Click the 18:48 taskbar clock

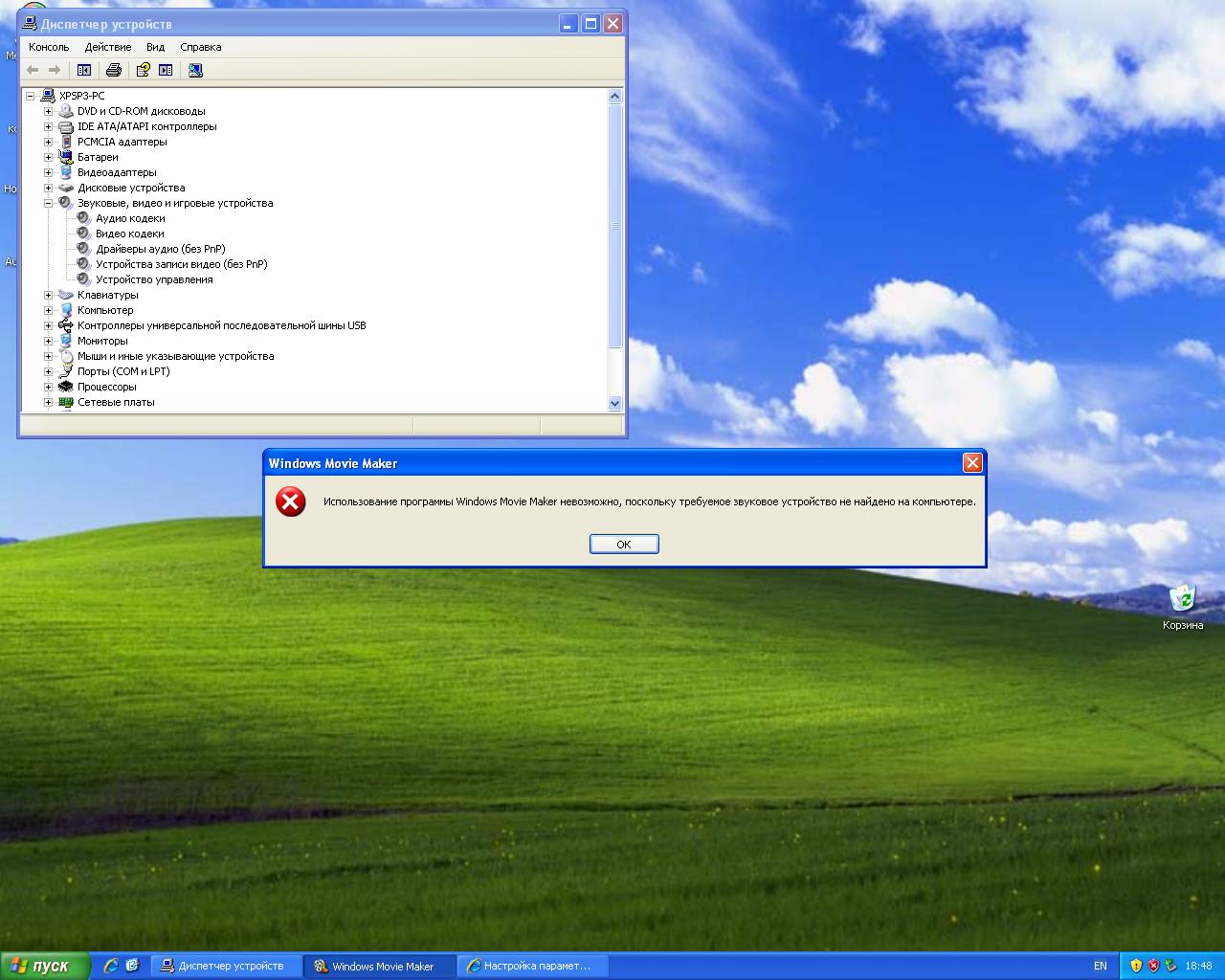point(1198,966)
